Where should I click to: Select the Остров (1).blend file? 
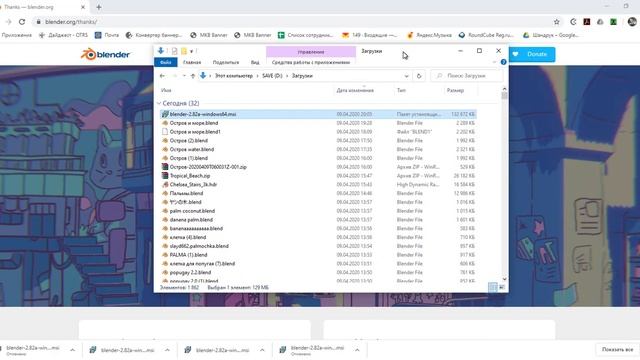click(x=318, y=158)
